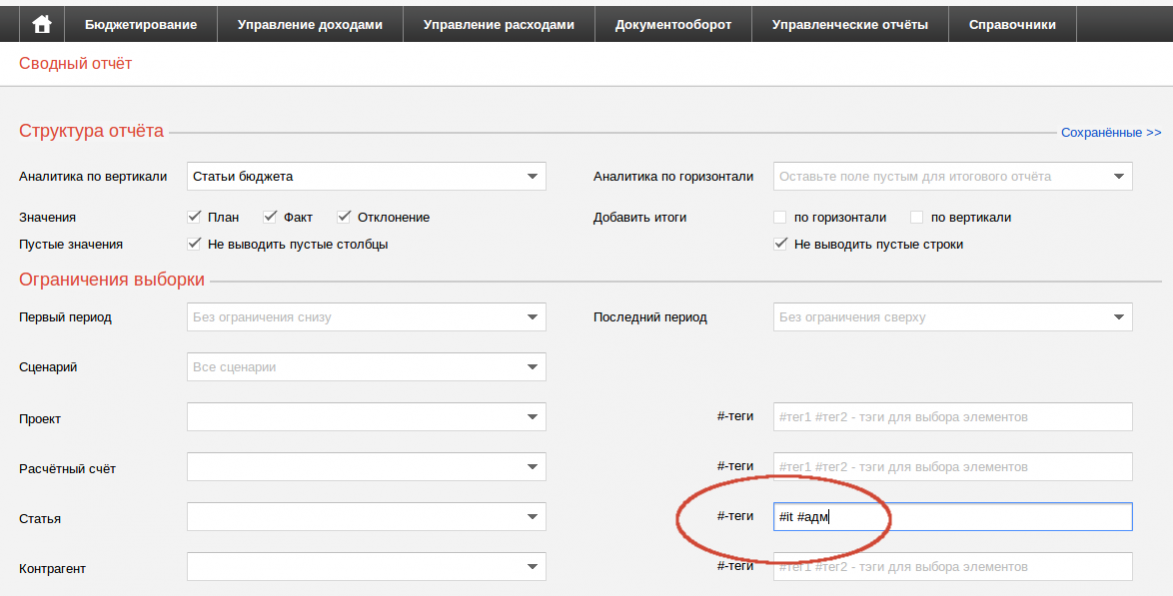Click the home icon in navigation bar
This screenshot has height=596, width=1173.
pos(42,24)
